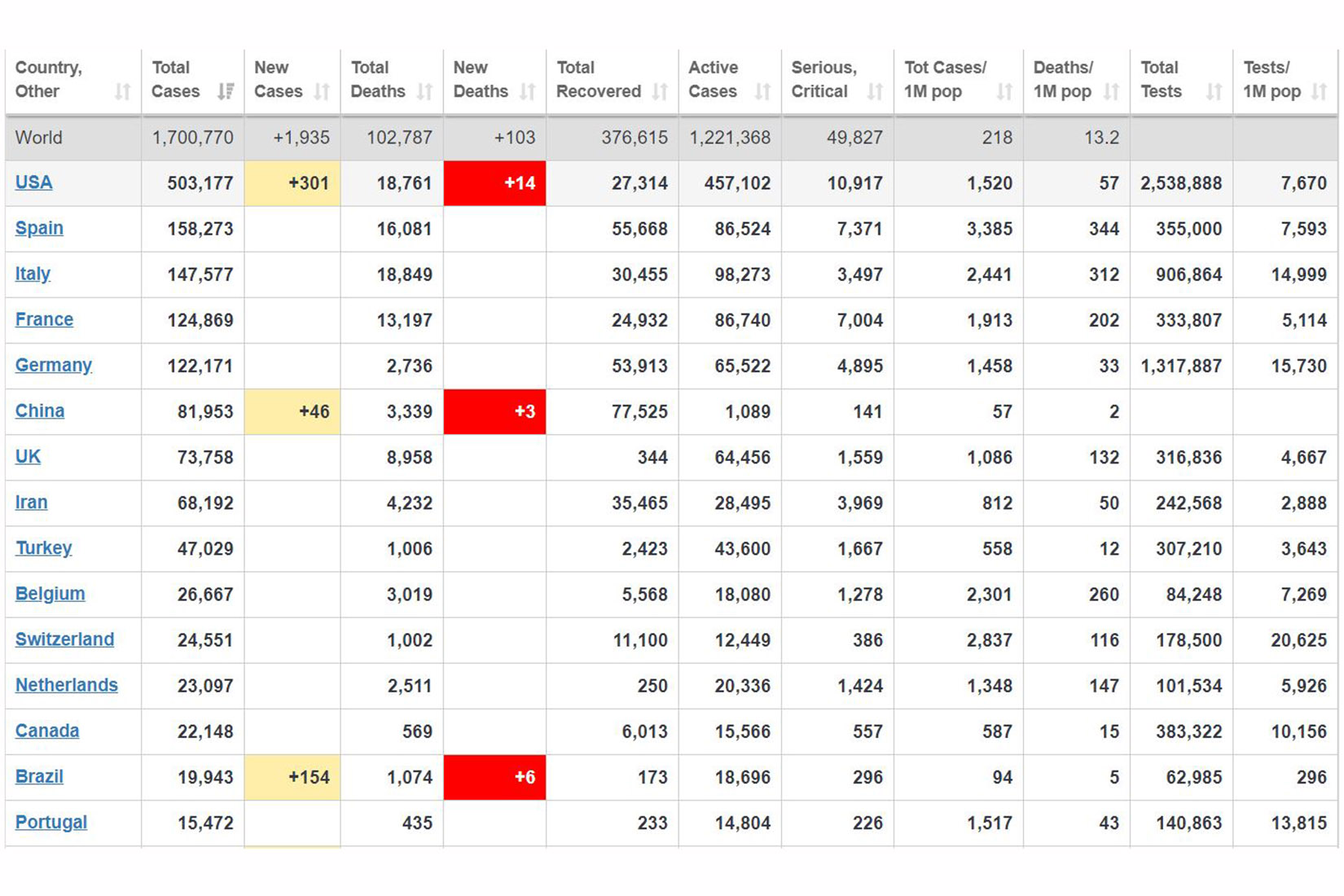The image size is (1344, 896).
Task: Click the World summary row
Action: pyautogui.click(x=671, y=138)
